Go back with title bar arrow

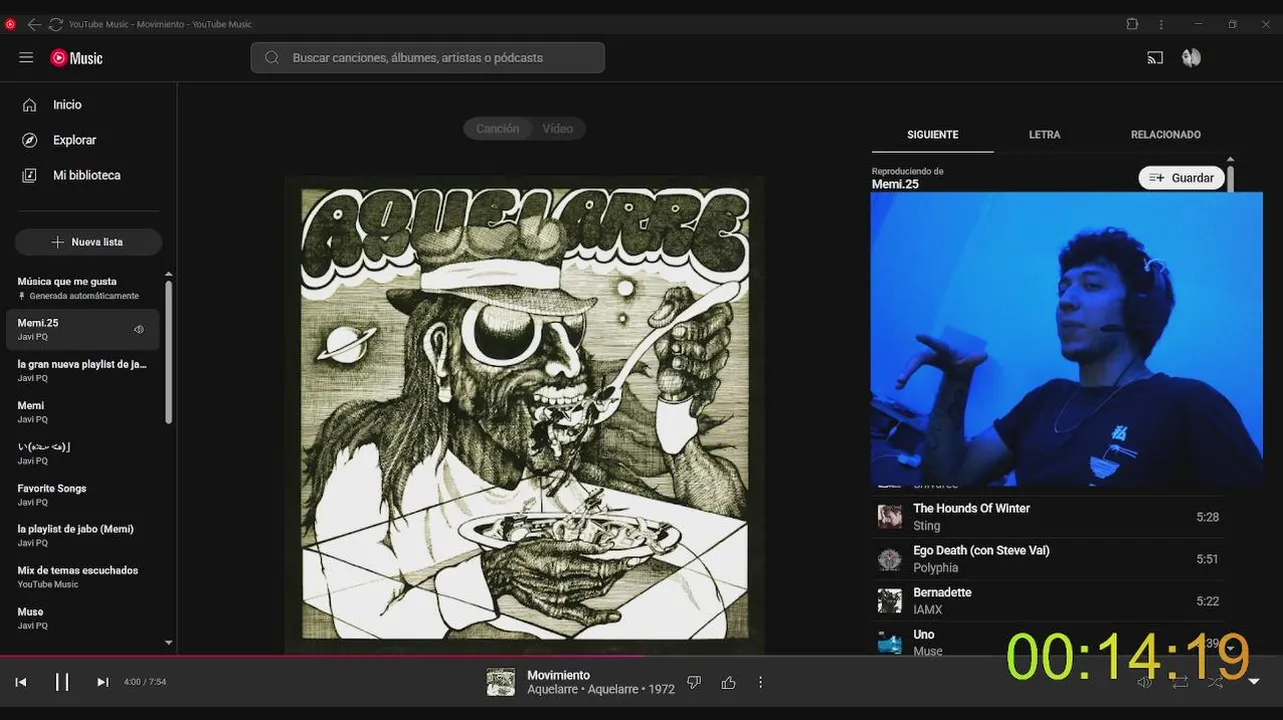(34, 24)
